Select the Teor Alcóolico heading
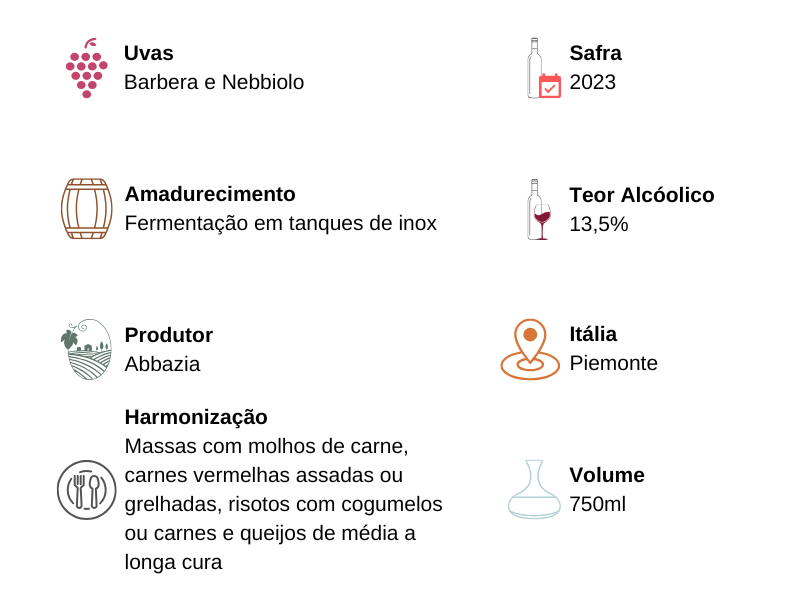Screen dimensions: 800x600 coord(642,195)
